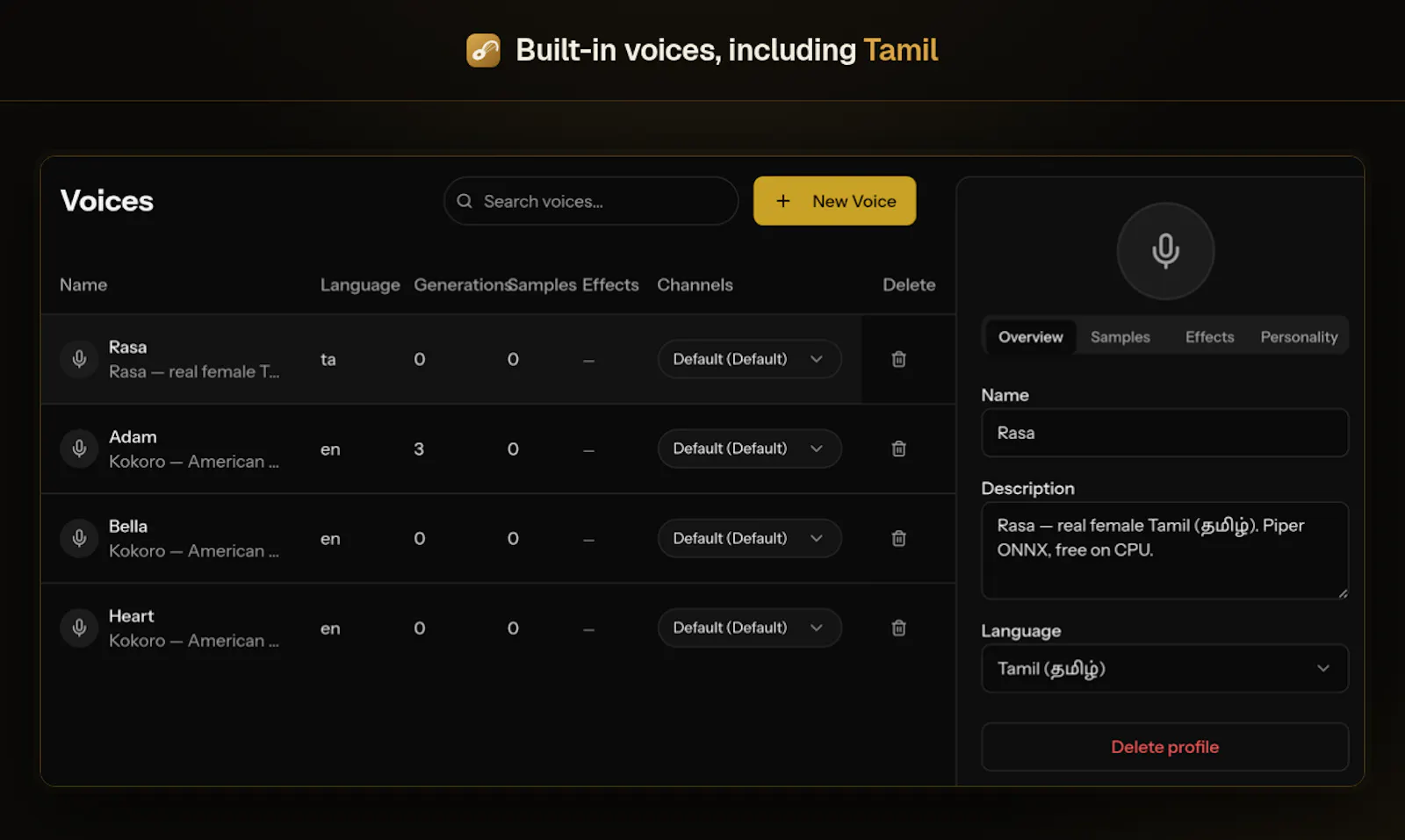Open Channels dropdown for Bella

click(749, 538)
